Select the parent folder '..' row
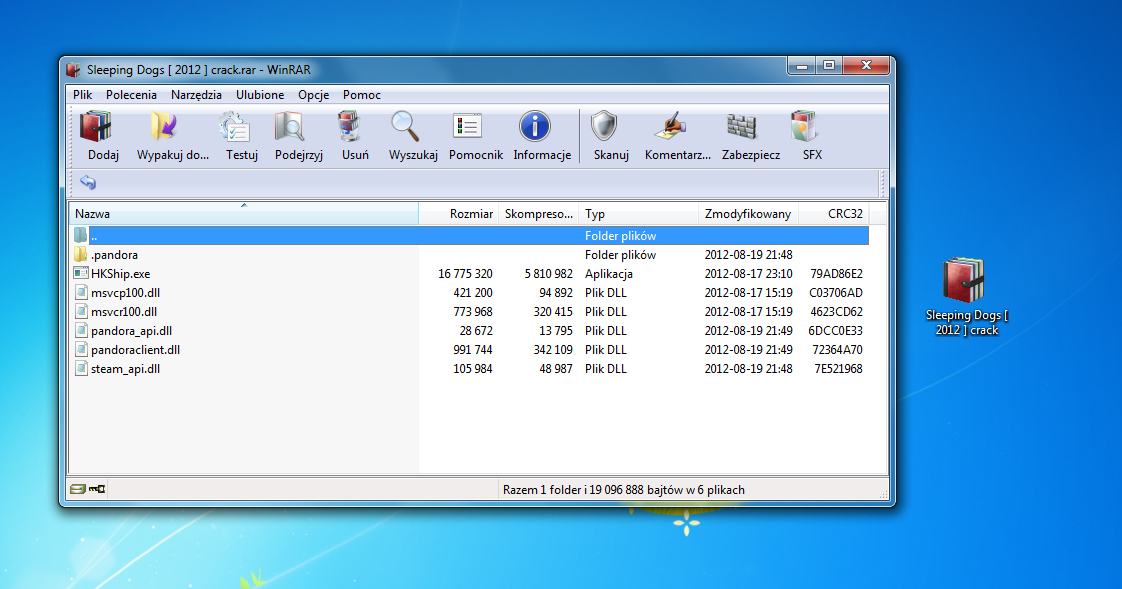Screen dimensions: 1122x589 (470, 235)
